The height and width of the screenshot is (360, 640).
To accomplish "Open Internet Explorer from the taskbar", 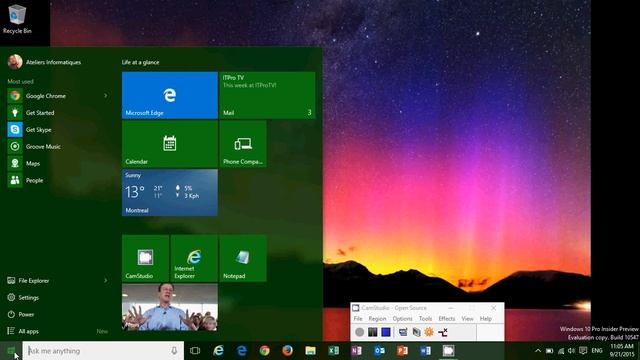I will [218, 351].
